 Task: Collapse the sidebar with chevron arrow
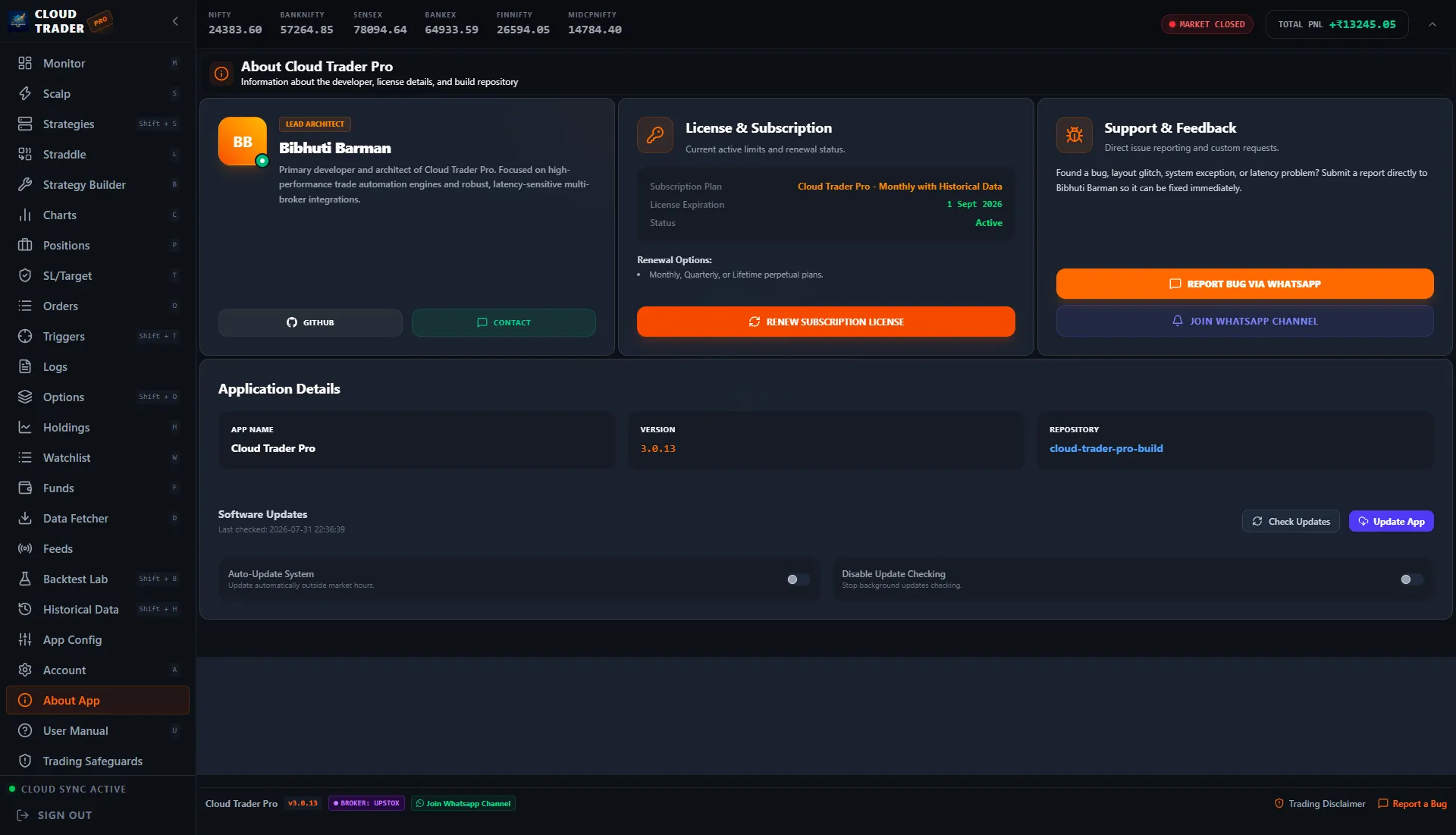[x=175, y=21]
